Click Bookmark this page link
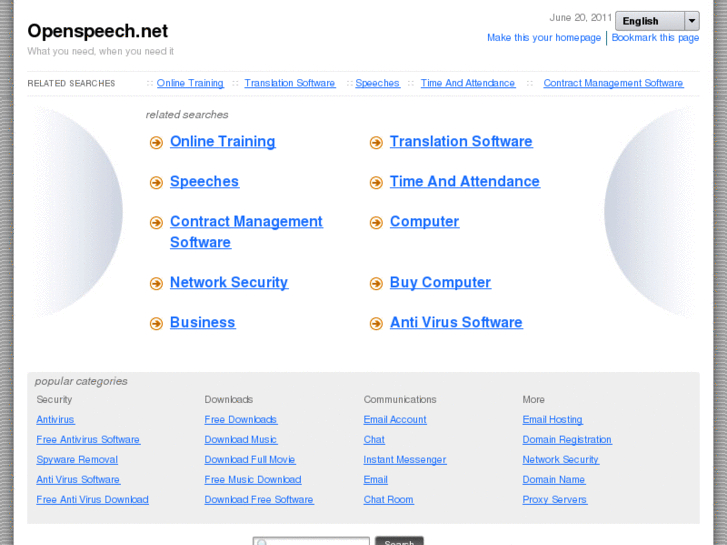Screen dimensions: 727x545 click(x=655, y=38)
